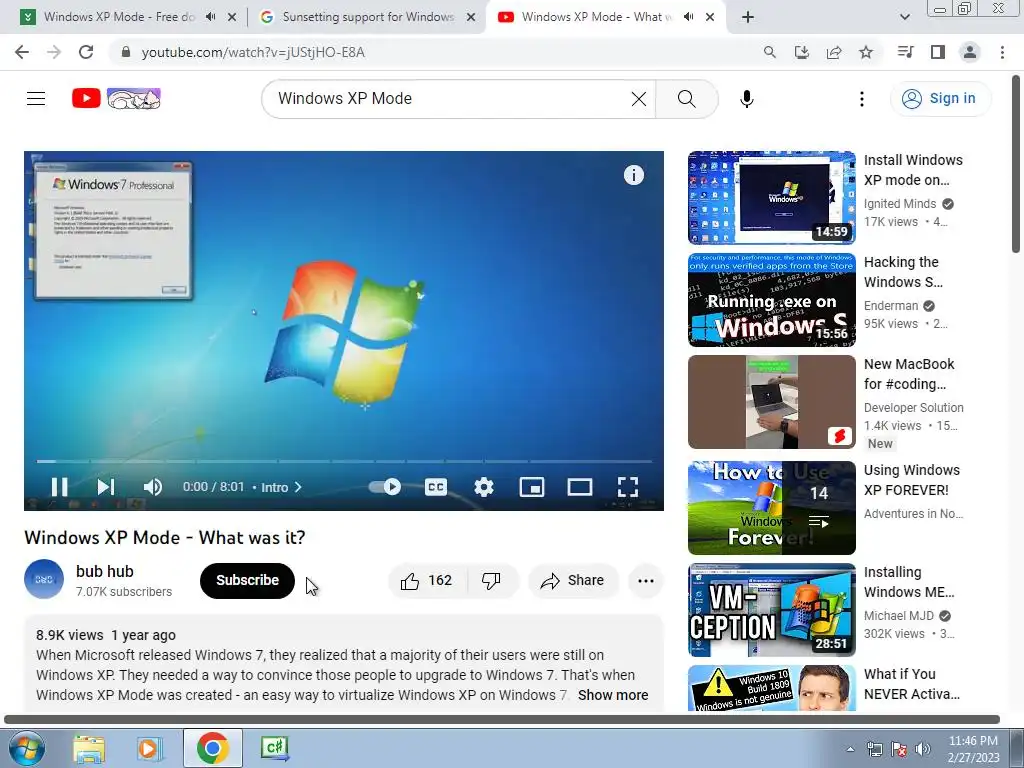Click the address bar URL
The height and width of the screenshot is (768, 1024).
click(x=253, y=52)
